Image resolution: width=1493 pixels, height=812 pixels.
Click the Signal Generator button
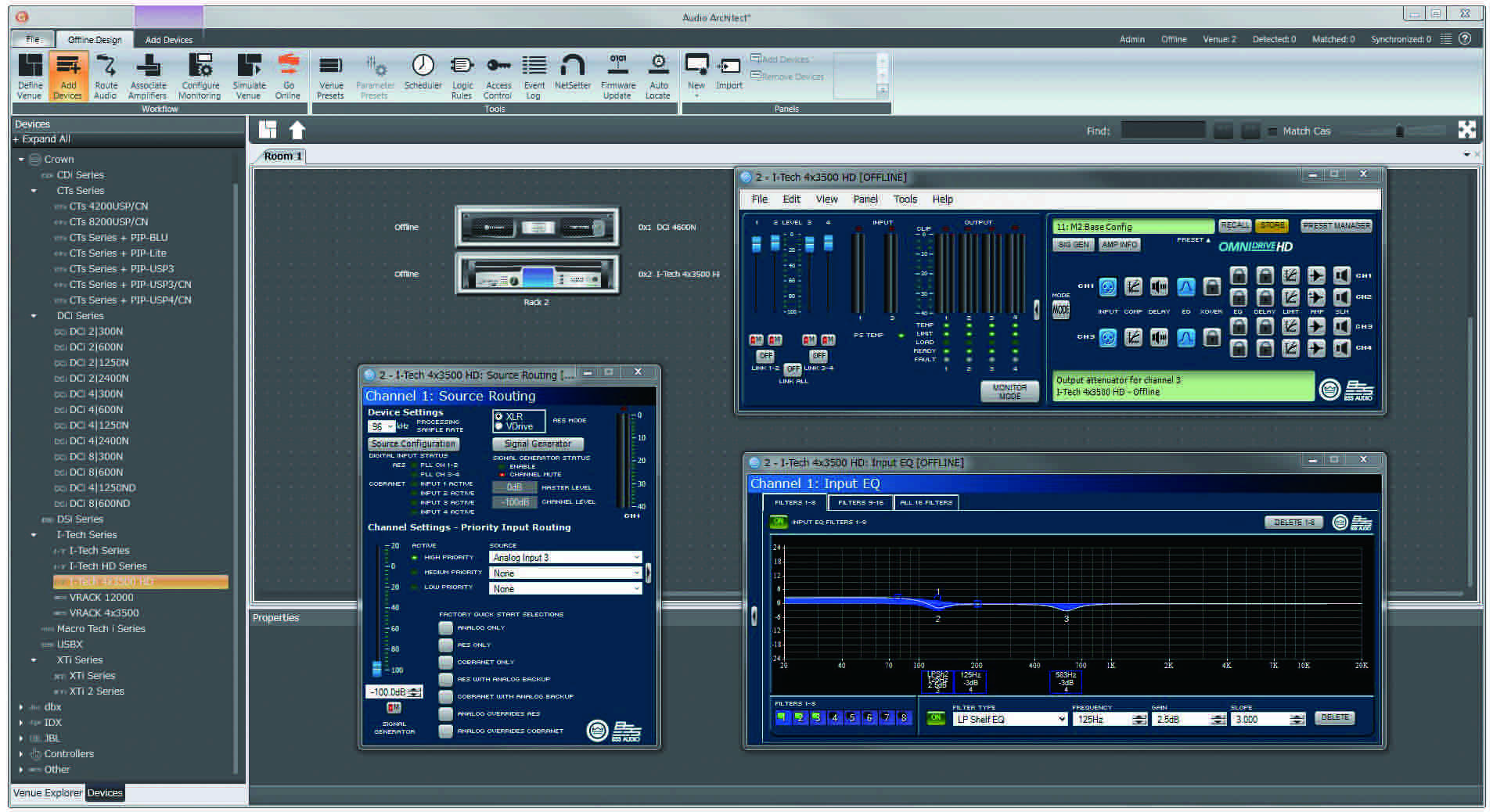coord(538,444)
